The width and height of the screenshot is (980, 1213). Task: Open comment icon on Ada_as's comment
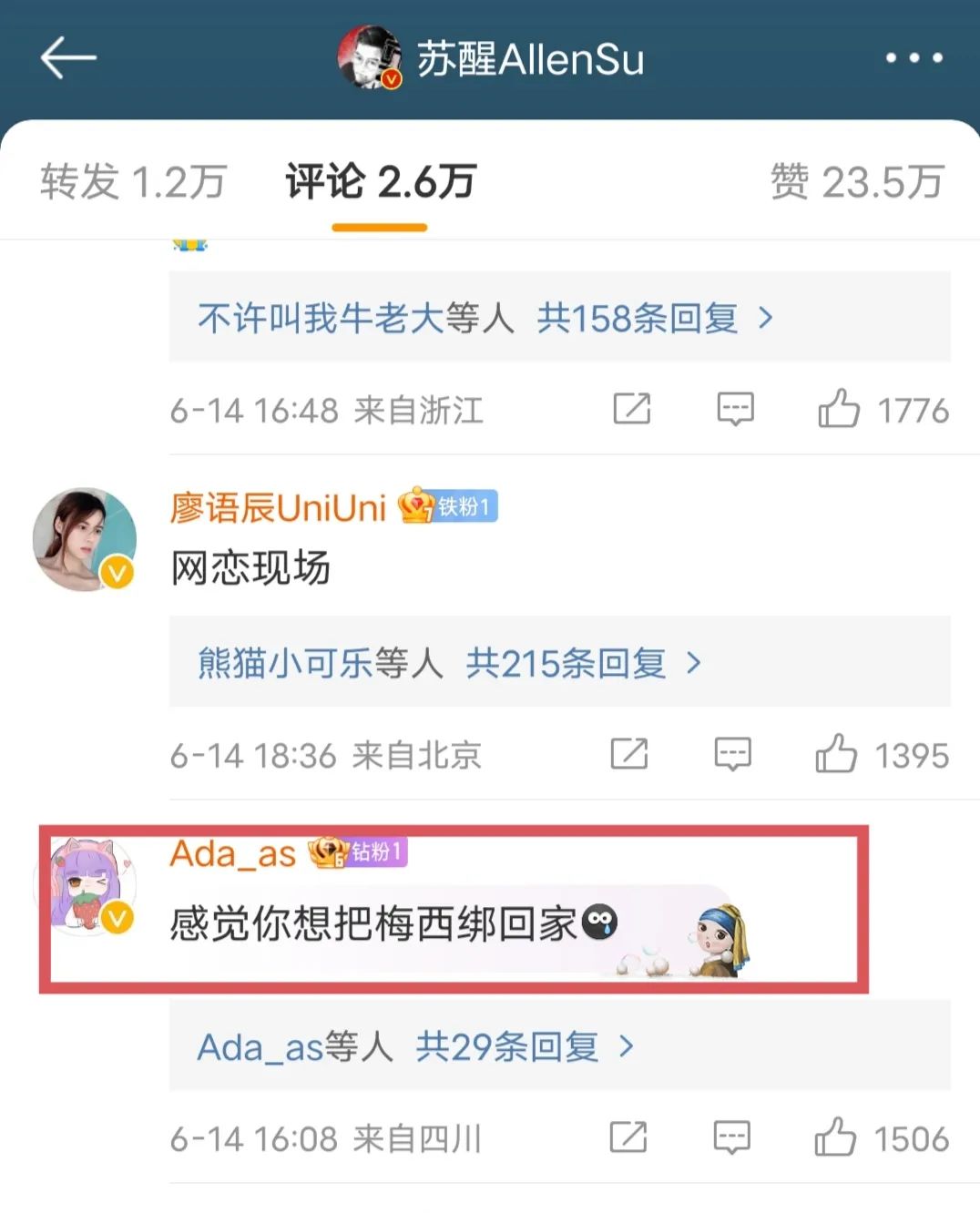click(731, 1137)
